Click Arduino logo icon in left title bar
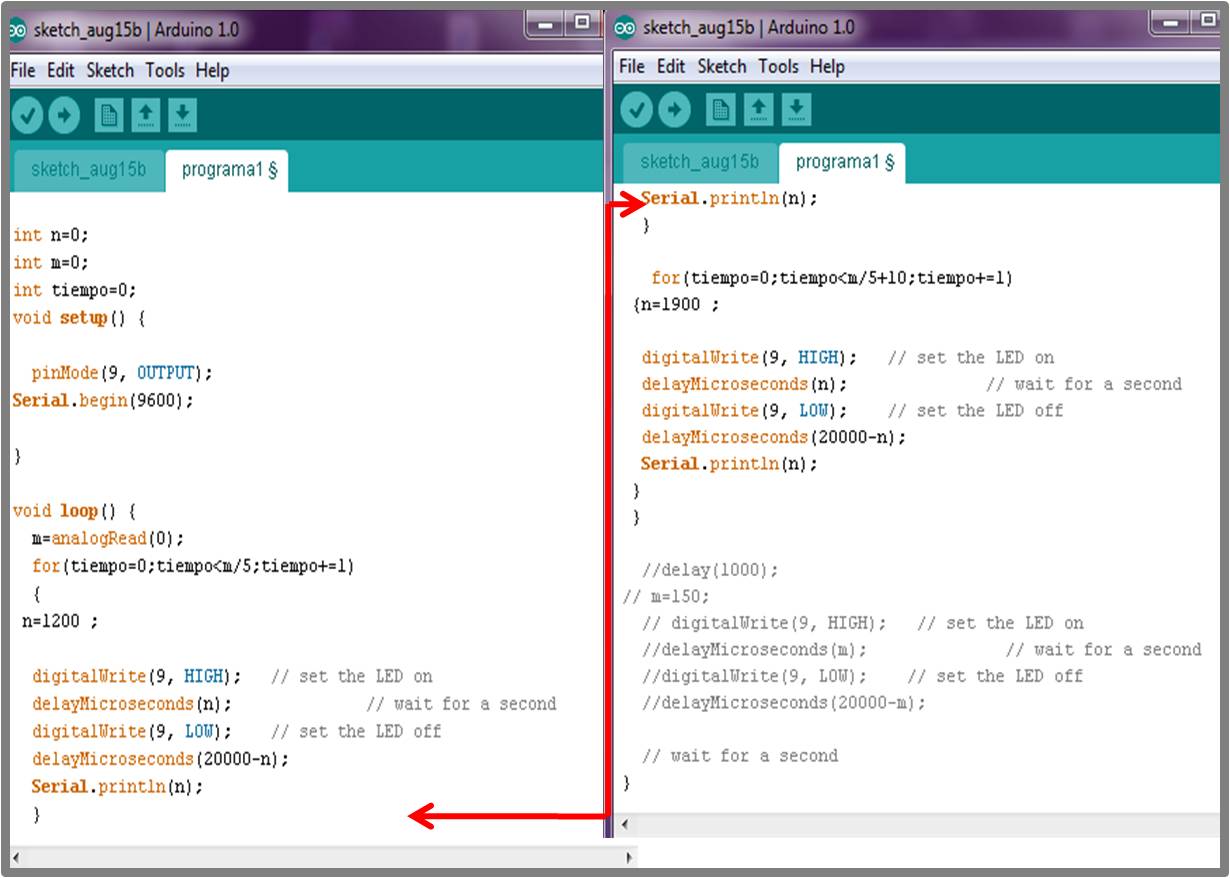Viewport: 1230px width, 878px height. coord(19,30)
